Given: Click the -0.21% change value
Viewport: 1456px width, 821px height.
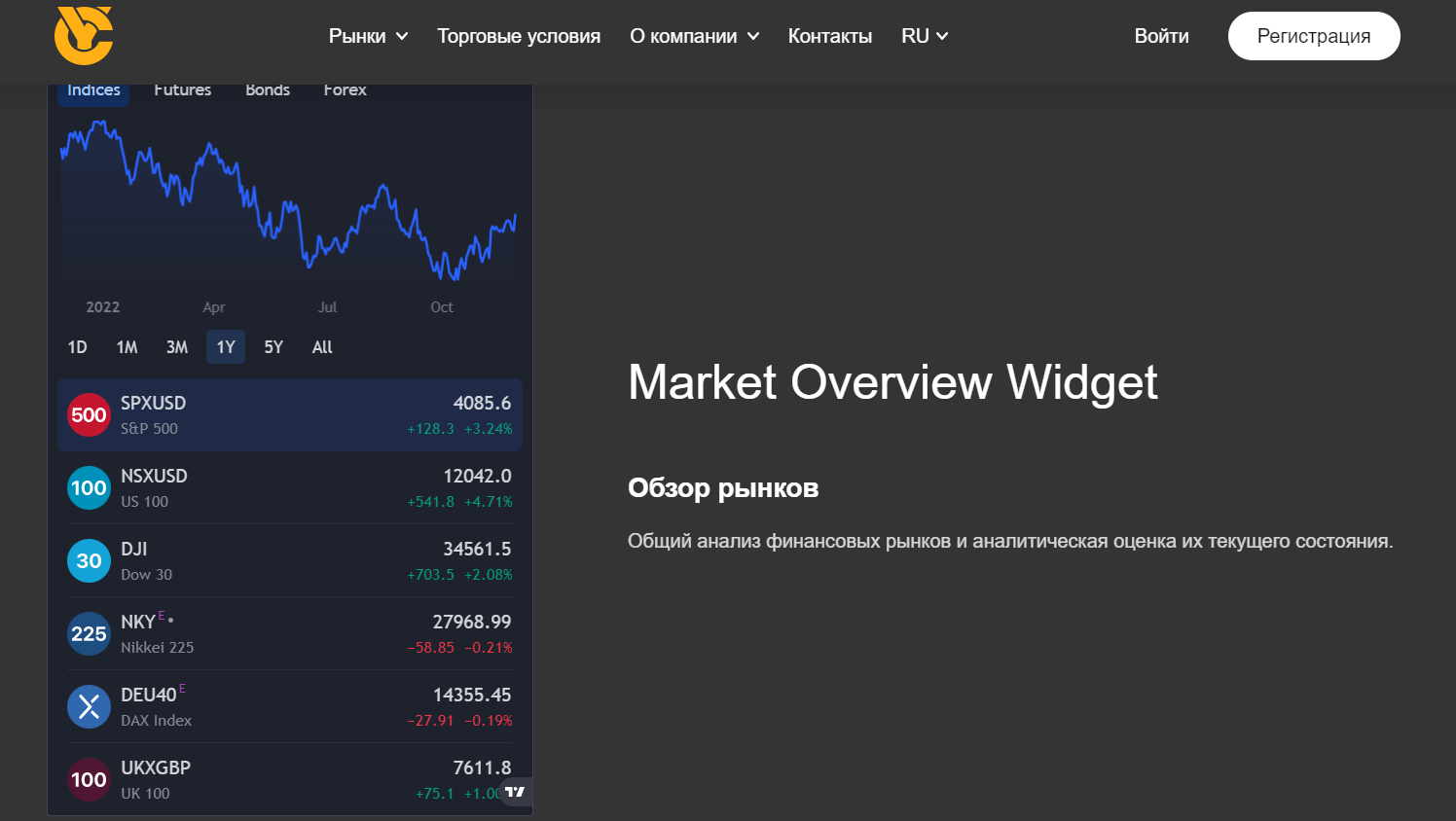Looking at the screenshot, I should pyautogui.click(x=488, y=648).
